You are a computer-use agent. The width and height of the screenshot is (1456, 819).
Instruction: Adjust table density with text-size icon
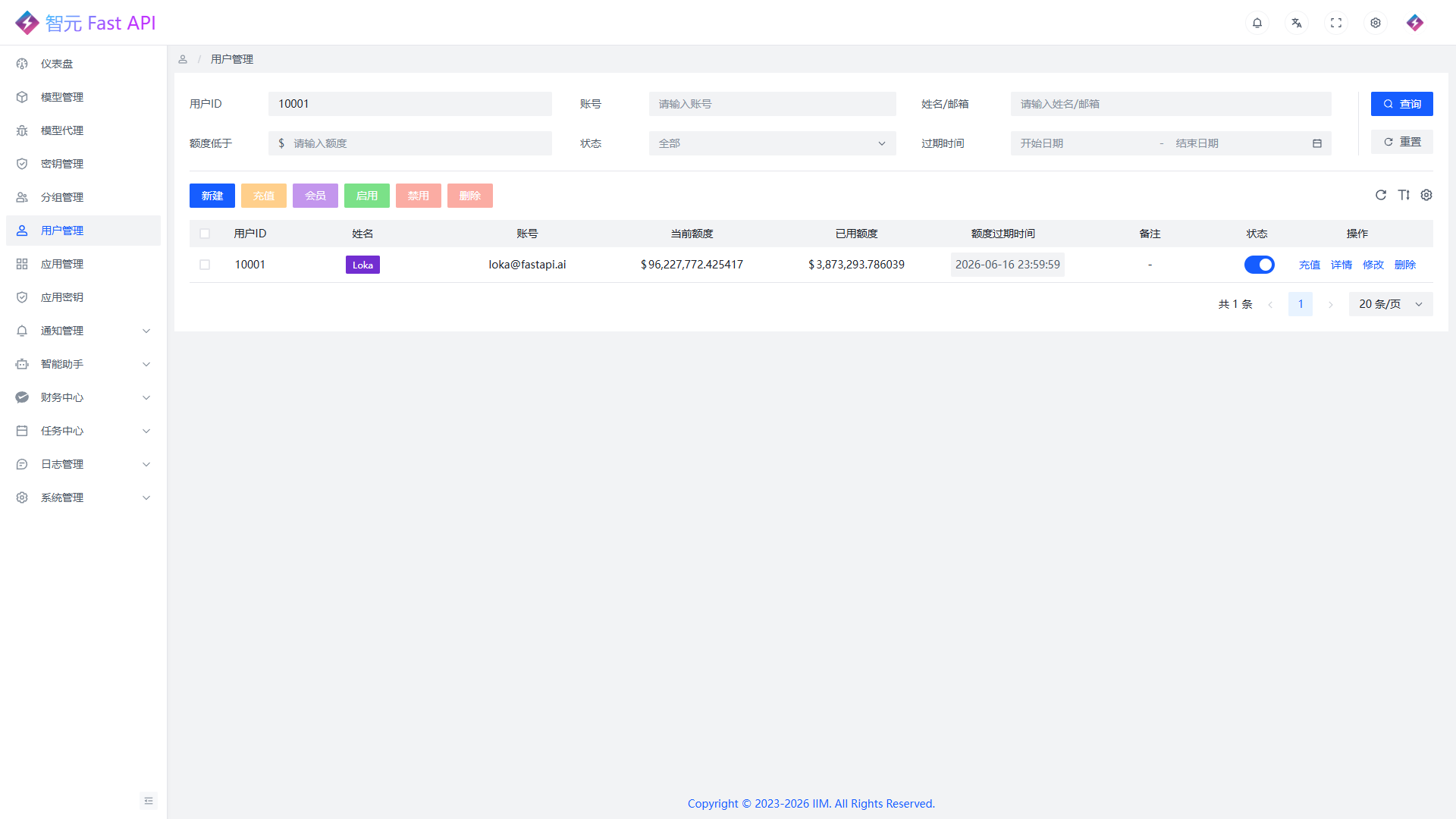click(x=1404, y=195)
